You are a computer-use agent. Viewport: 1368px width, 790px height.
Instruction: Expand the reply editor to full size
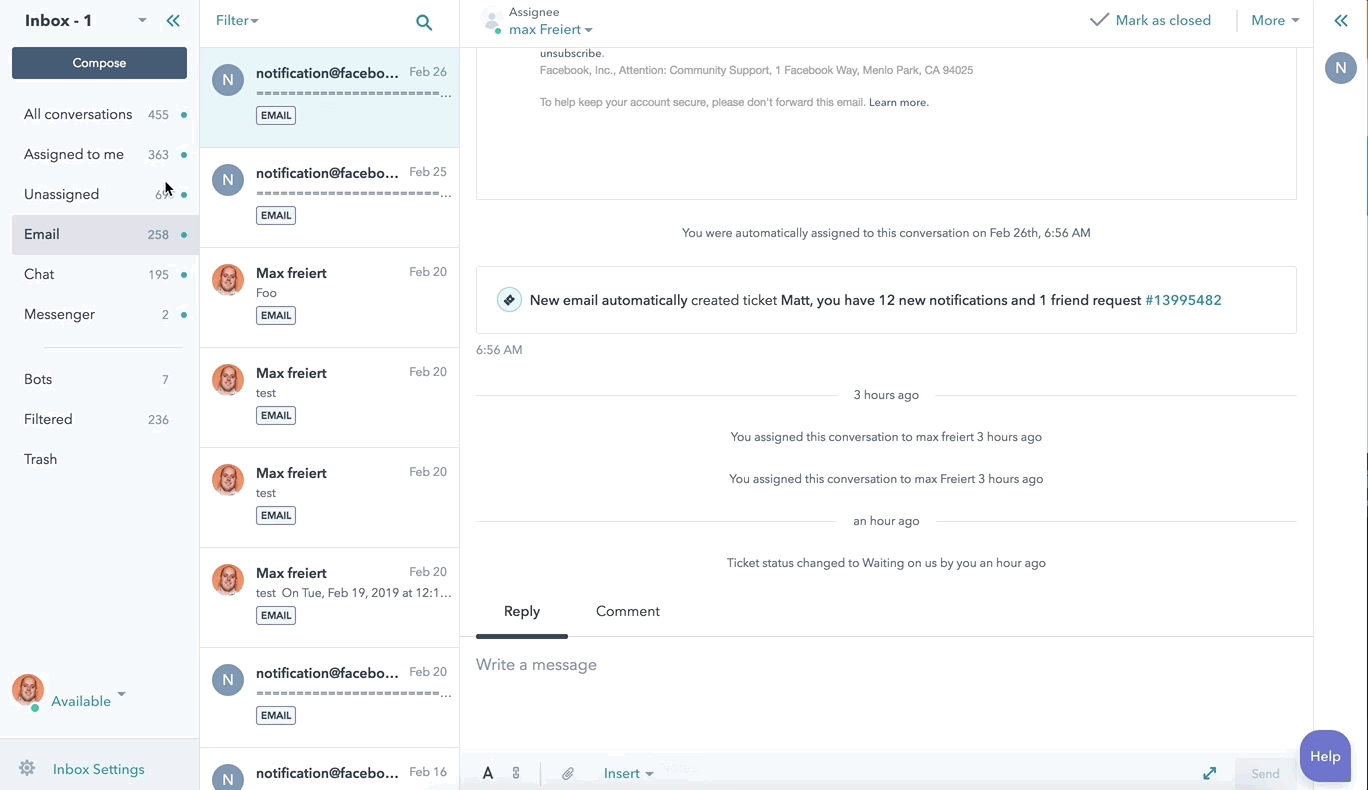tap(1209, 773)
